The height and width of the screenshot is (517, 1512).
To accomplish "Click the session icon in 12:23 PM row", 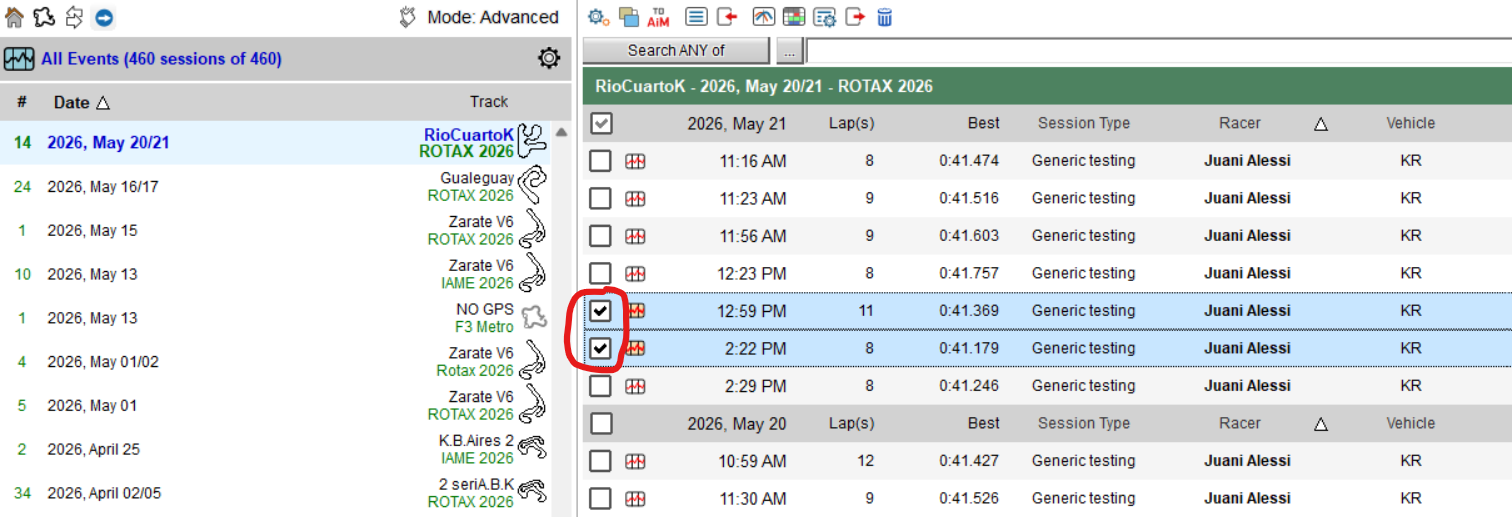I will tap(635, 273).
